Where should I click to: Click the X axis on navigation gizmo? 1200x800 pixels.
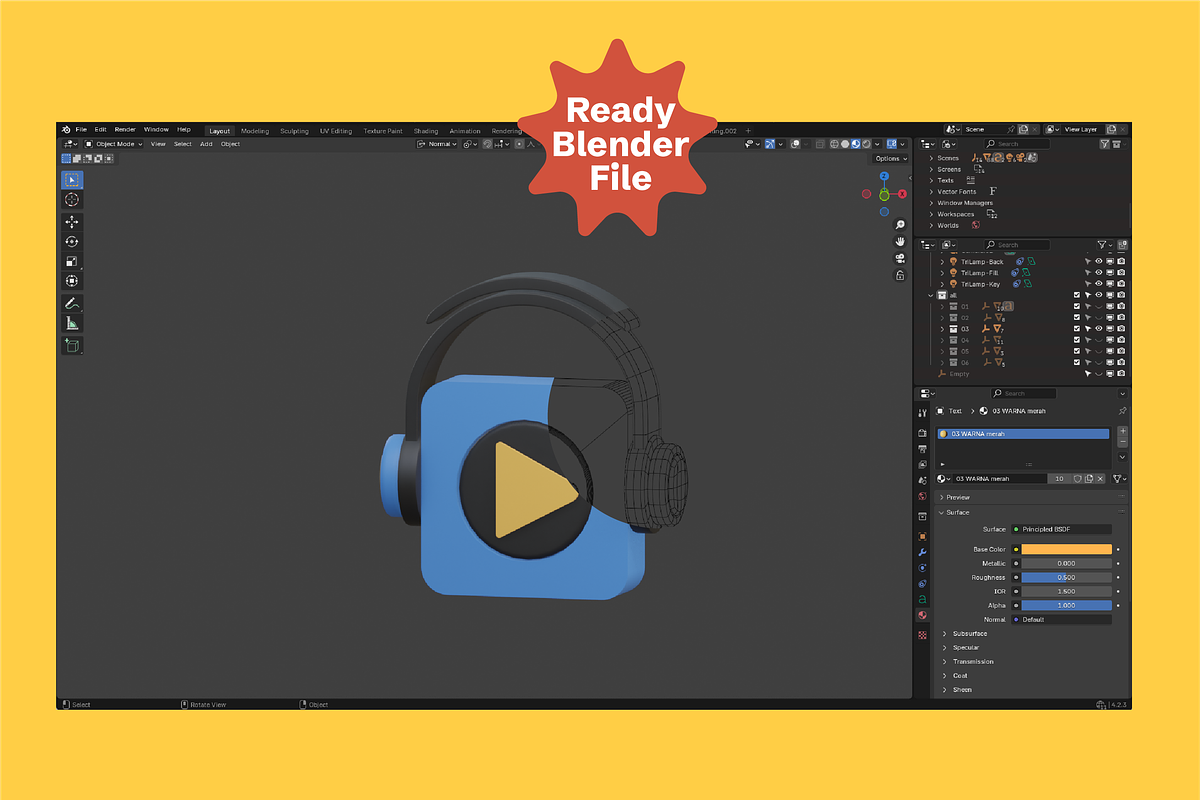coord(902,194)
